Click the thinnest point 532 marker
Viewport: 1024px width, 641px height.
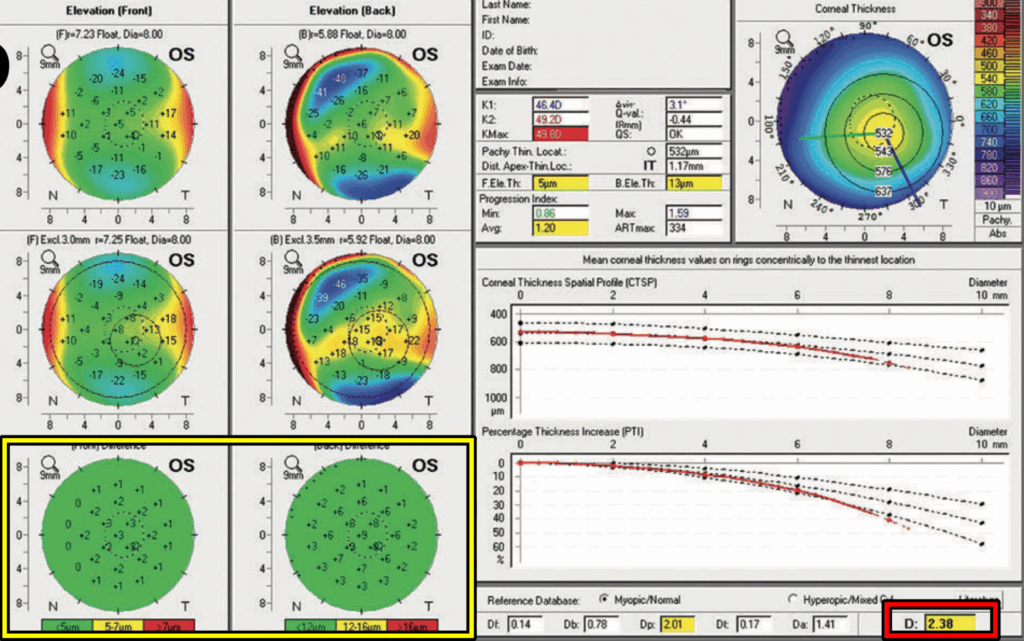883,133
